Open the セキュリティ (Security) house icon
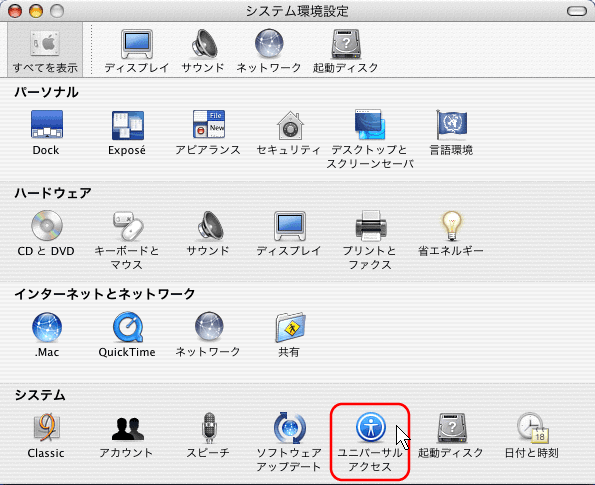The width and height of the screenshot is (595, 485). (290, 125)
